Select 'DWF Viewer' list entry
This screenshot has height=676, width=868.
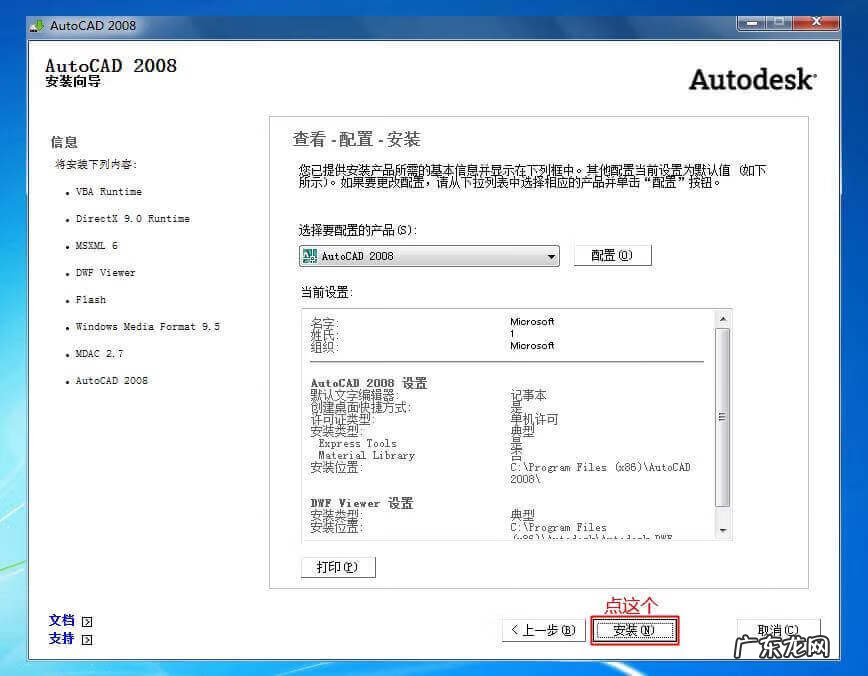(105, 272)
